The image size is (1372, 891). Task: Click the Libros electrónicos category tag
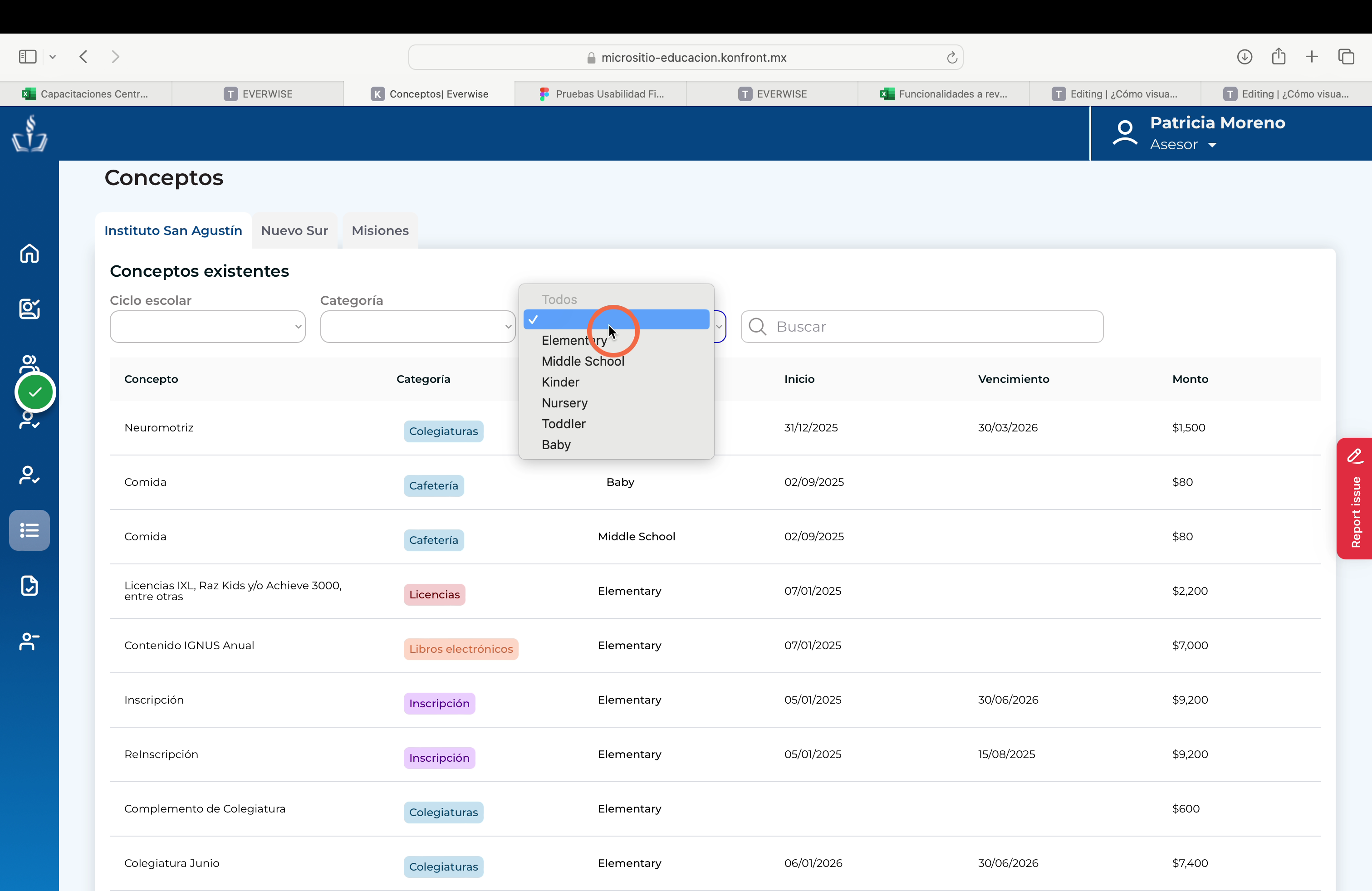click(461, 649)
